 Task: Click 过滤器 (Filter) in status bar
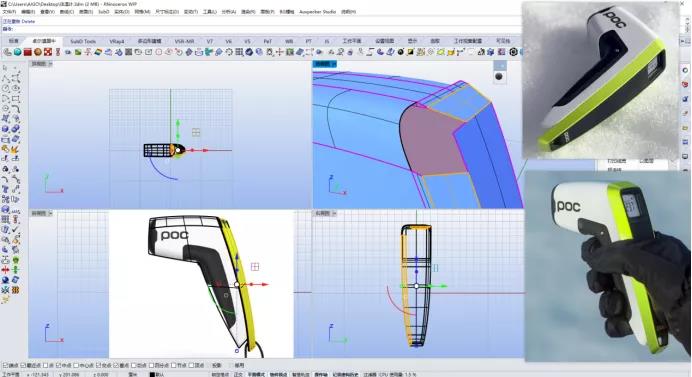[370, 374]
